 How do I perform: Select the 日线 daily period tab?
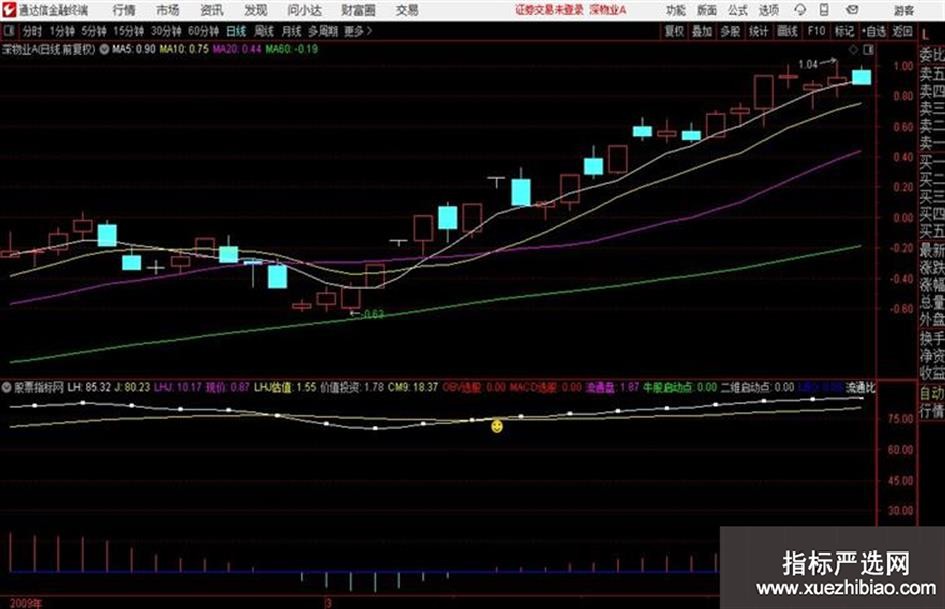(236, 31)
